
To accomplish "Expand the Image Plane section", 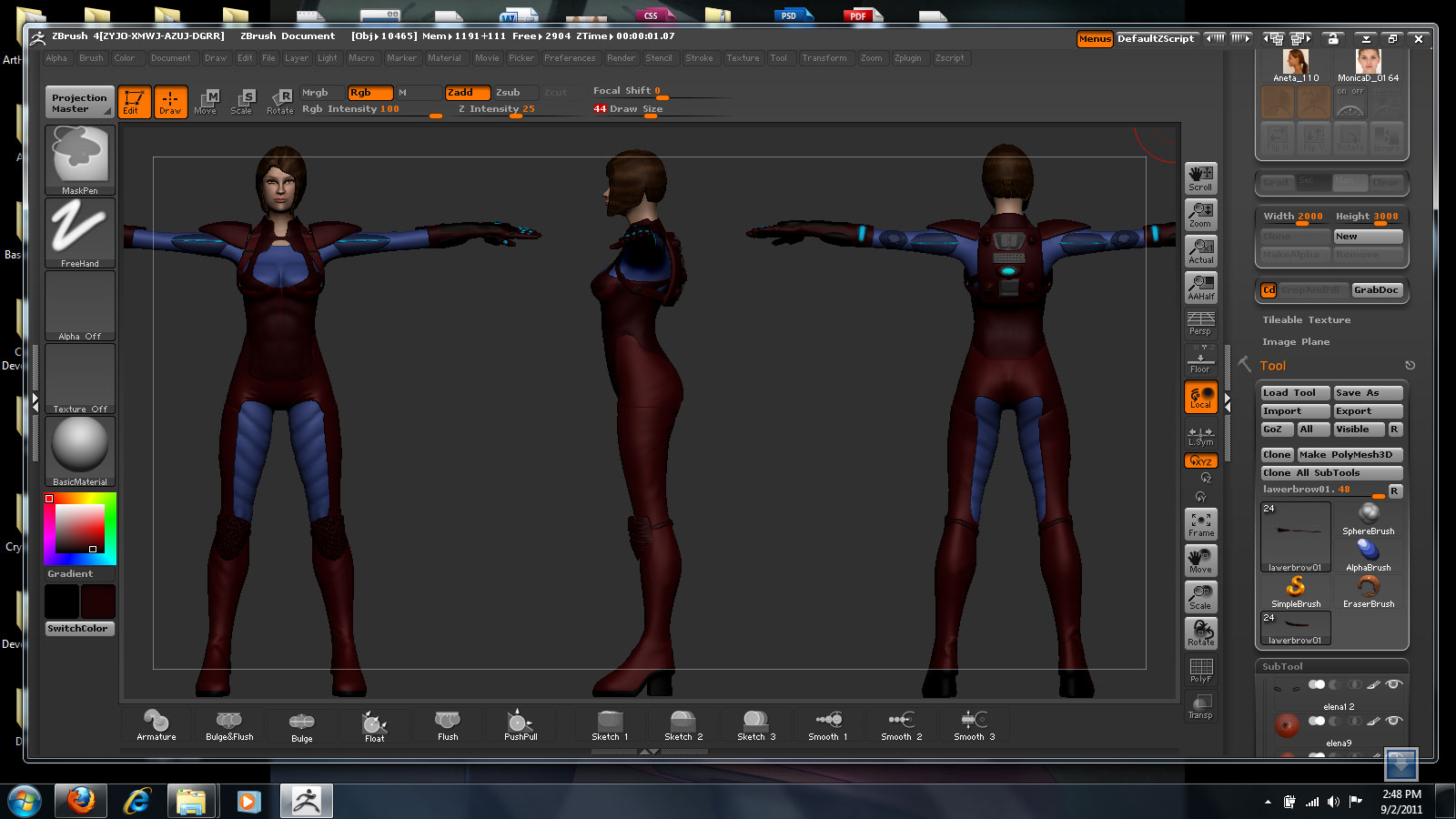I will (x=1296, y=342).
